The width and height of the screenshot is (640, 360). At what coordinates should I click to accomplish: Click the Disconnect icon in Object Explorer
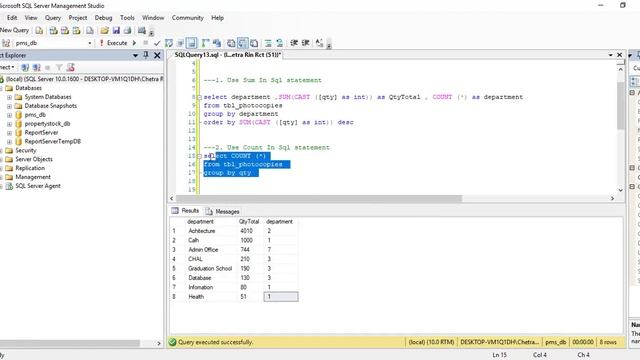pos(36,67)
